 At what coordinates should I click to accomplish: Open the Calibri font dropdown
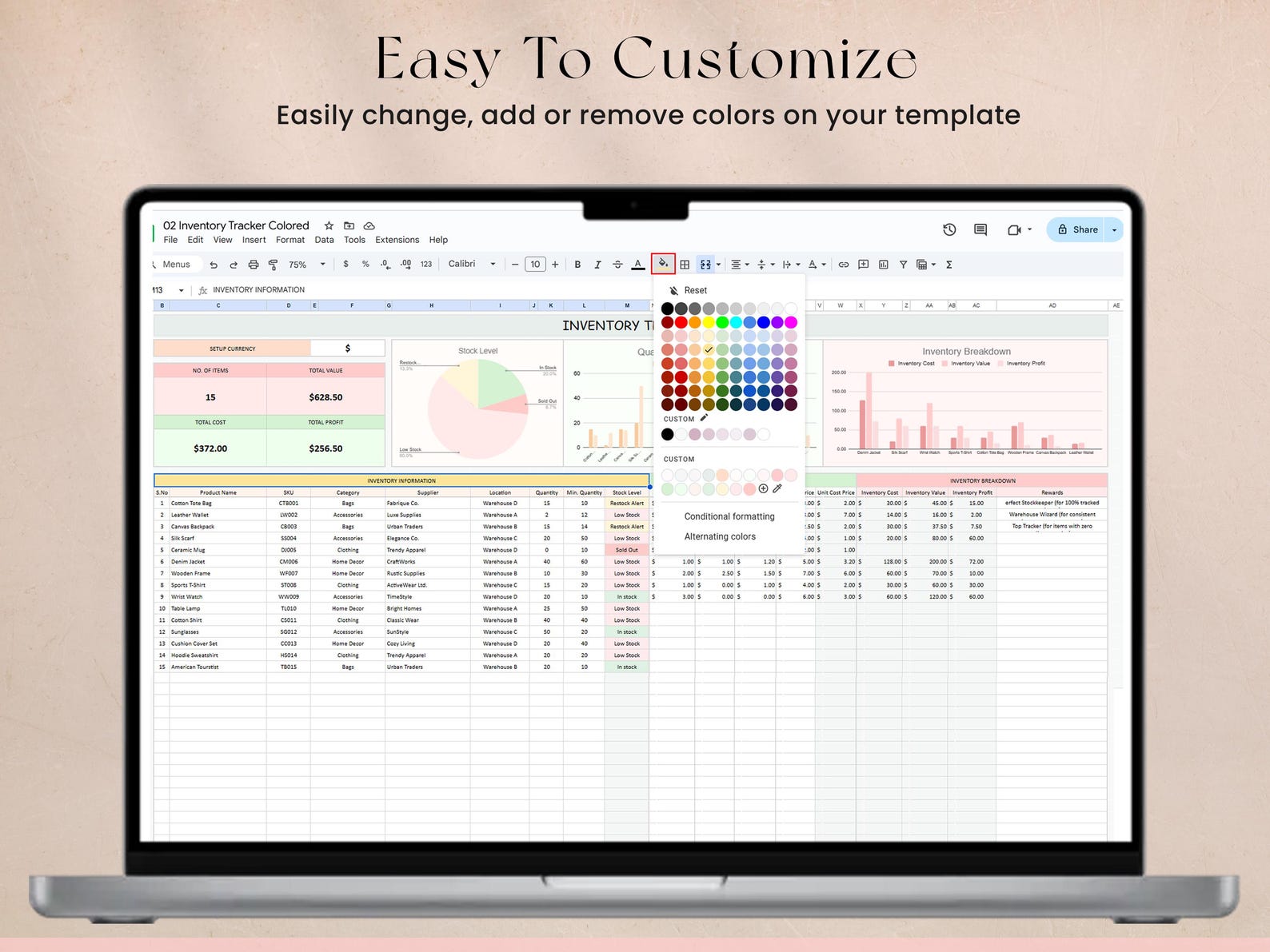472,264
